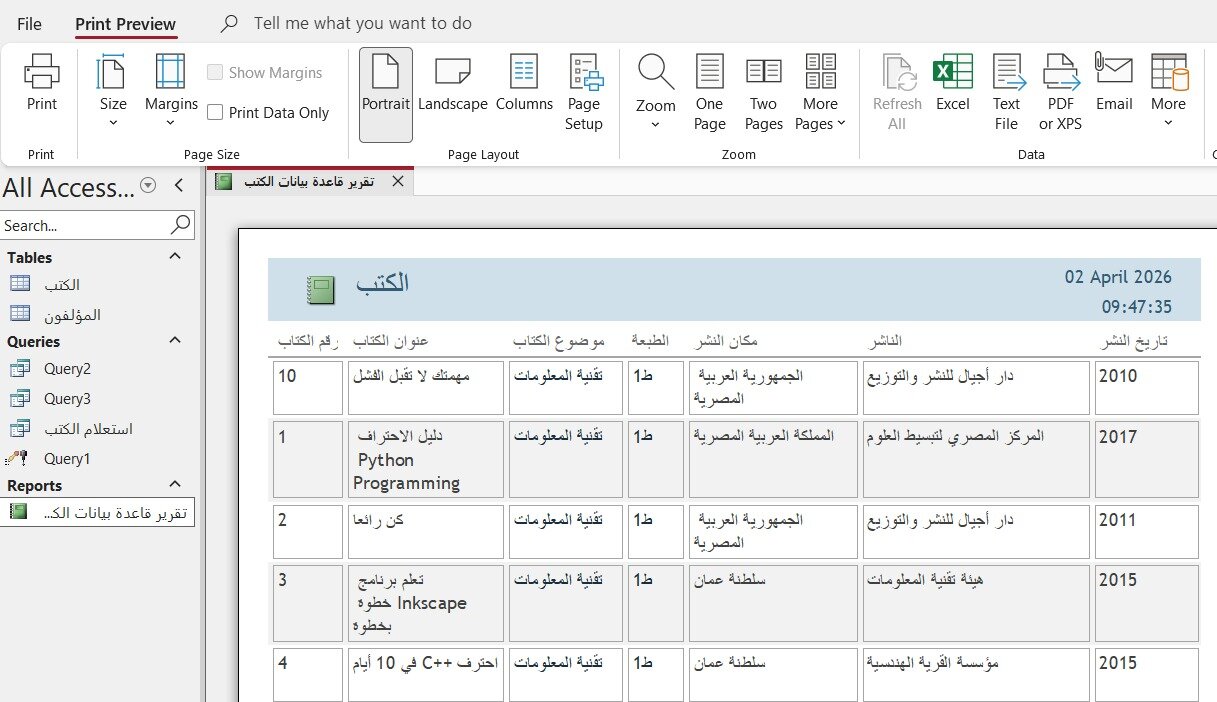
Task: Choose the Columns layout icon
Action: tap(524, 84)
